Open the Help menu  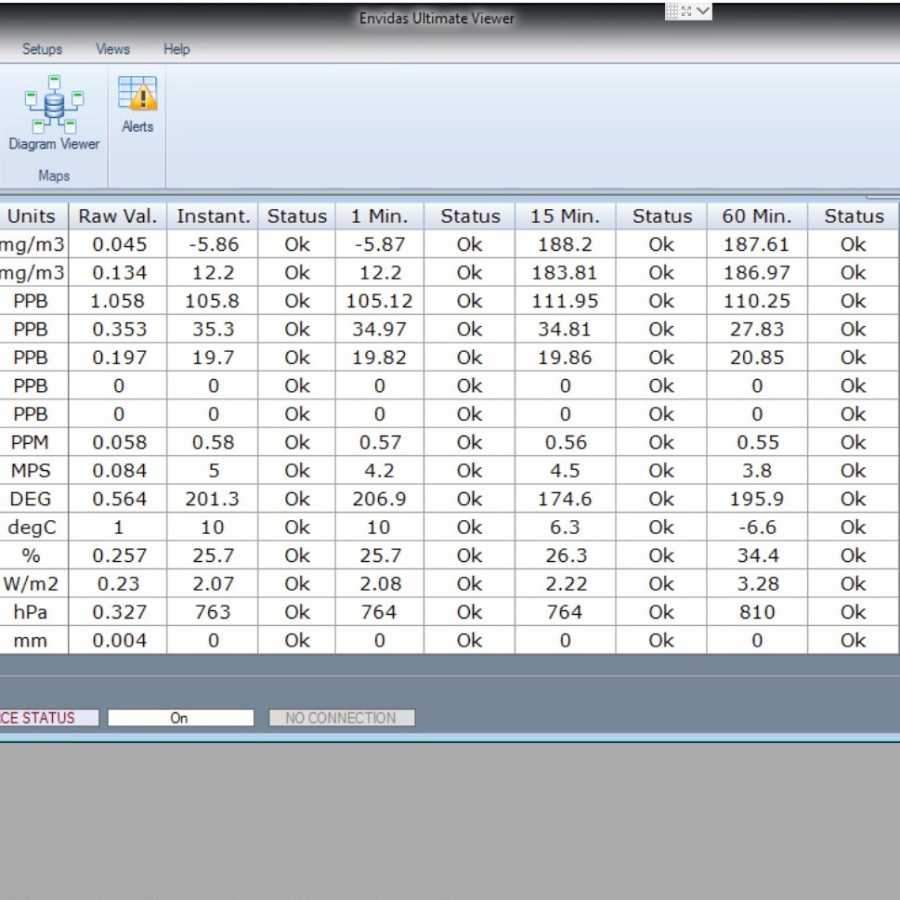pyautogui.click(x=177, y=49)
